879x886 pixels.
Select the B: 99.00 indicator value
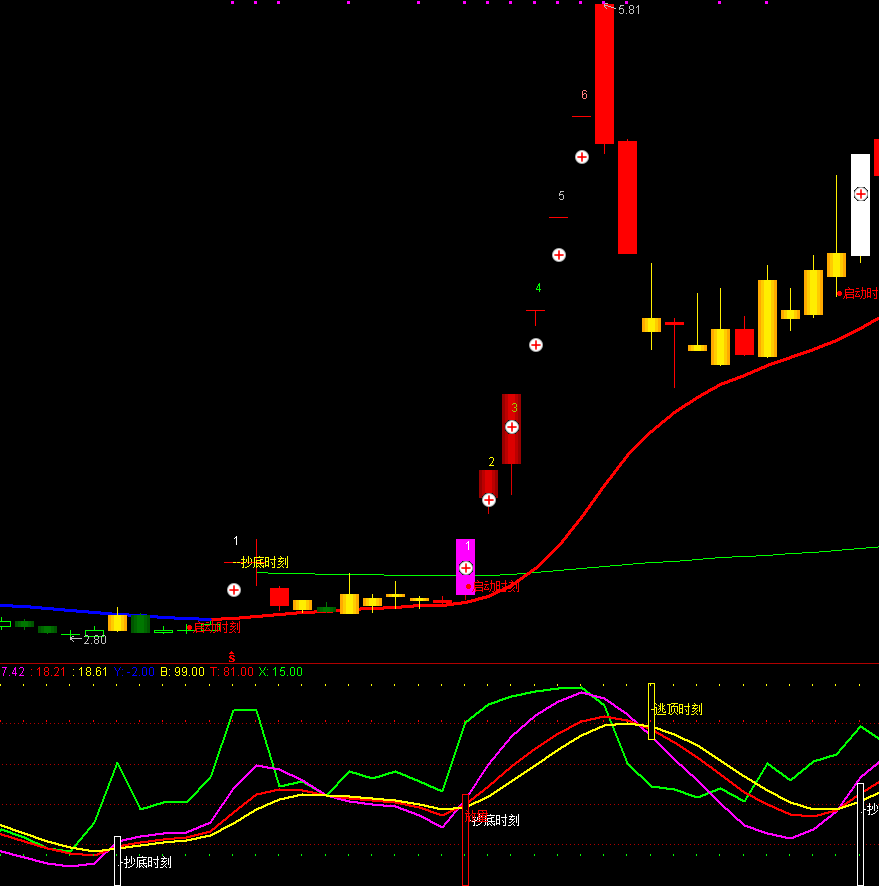(182, 672)
